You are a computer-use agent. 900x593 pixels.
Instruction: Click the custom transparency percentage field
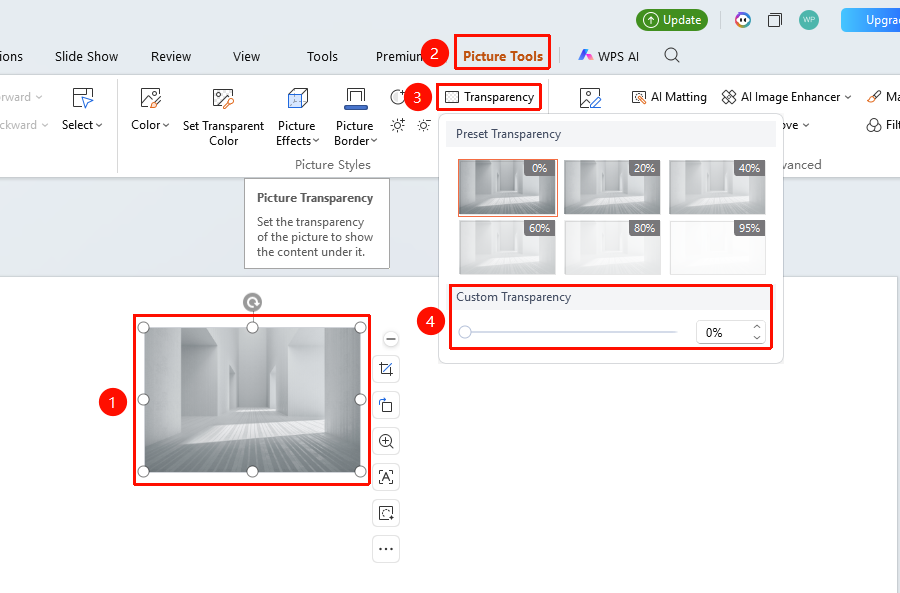click(x=724, y=332)
